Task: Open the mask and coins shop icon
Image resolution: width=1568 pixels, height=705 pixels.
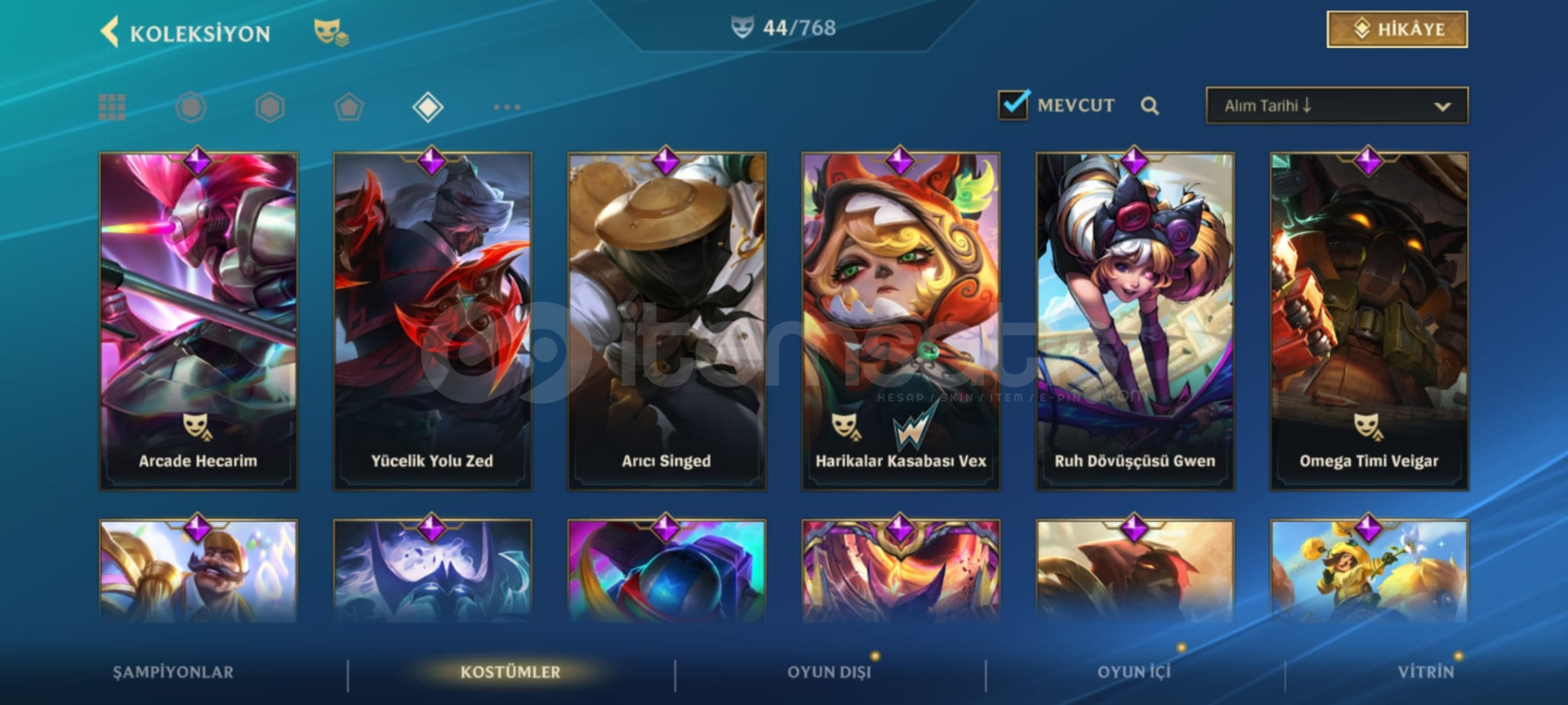Action: click(331, 33)
